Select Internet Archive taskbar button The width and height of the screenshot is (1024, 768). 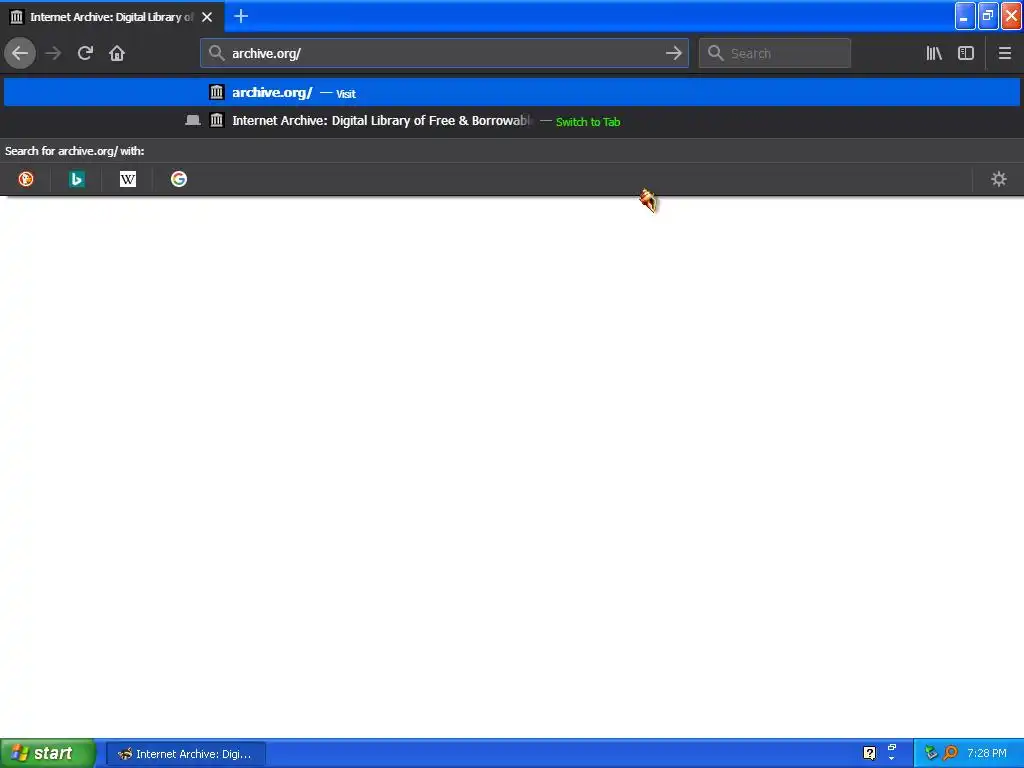(x=185, y=754)
